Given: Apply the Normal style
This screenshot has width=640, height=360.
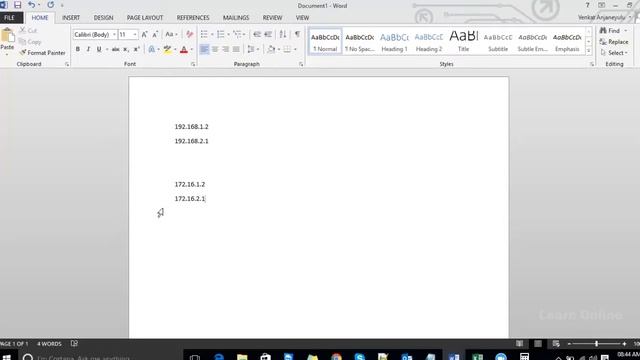Looking at the screenshot, I should [x=325, y=41].
